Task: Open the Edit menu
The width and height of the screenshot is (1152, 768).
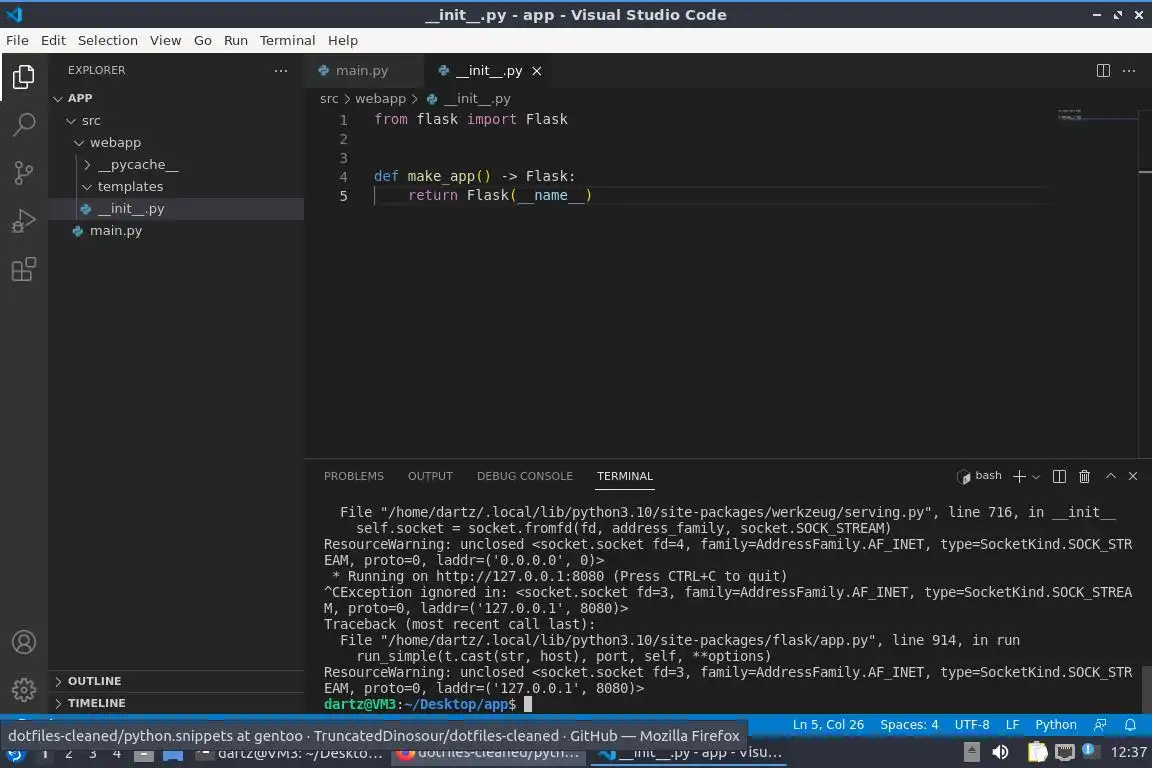Action: (53, 40)
